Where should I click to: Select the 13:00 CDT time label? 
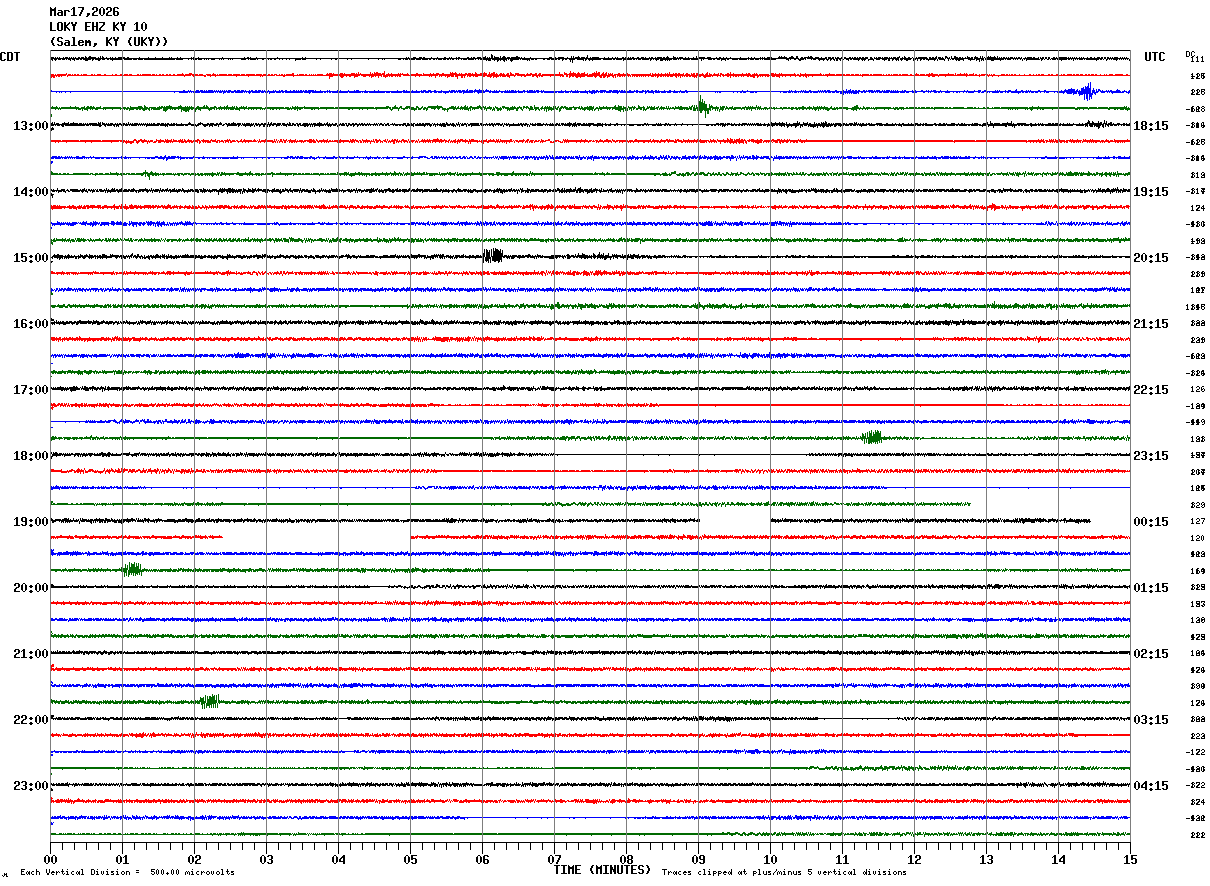(x=31, y=126)
